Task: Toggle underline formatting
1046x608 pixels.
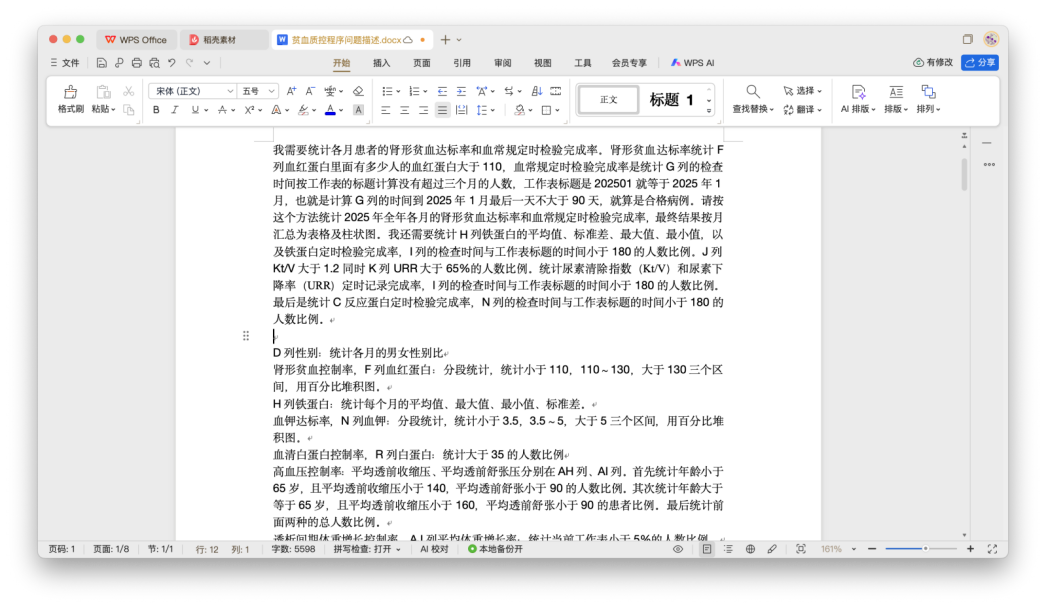Action: 195,110
